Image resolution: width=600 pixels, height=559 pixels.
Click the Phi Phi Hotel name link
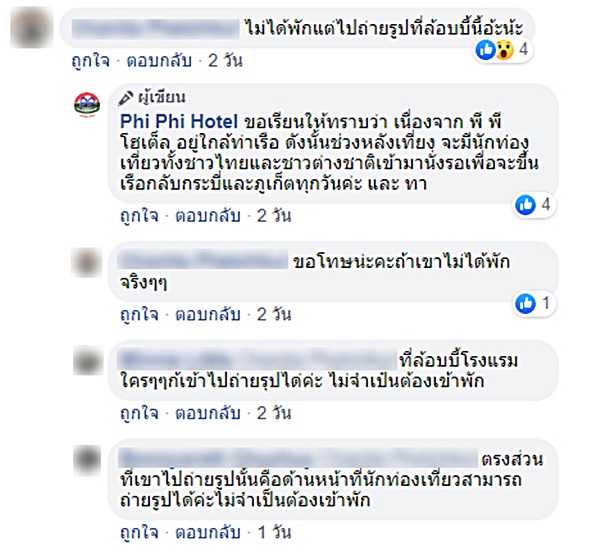click(x=179, y=122)
